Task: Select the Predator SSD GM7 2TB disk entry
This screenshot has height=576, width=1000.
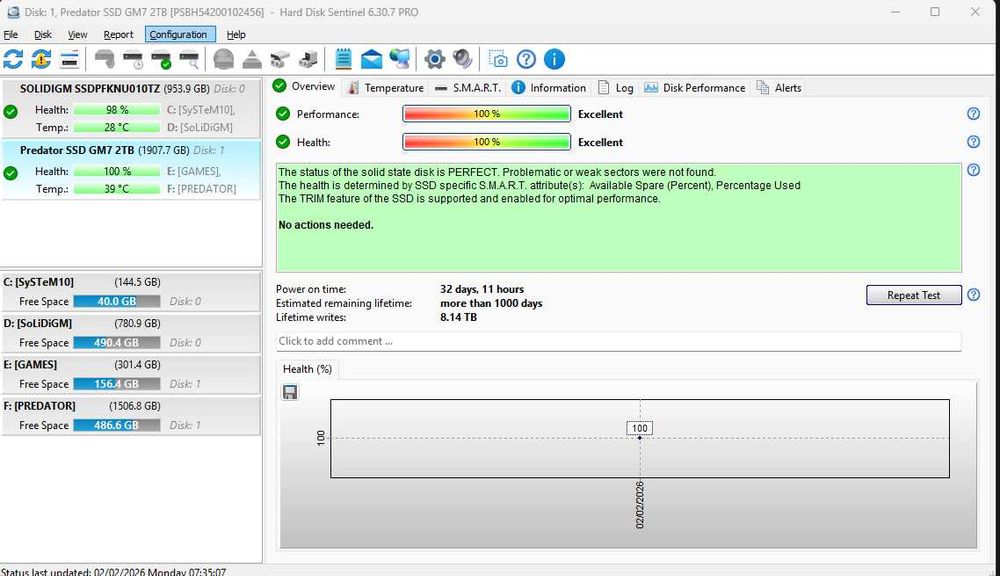Action: point(131,170)
